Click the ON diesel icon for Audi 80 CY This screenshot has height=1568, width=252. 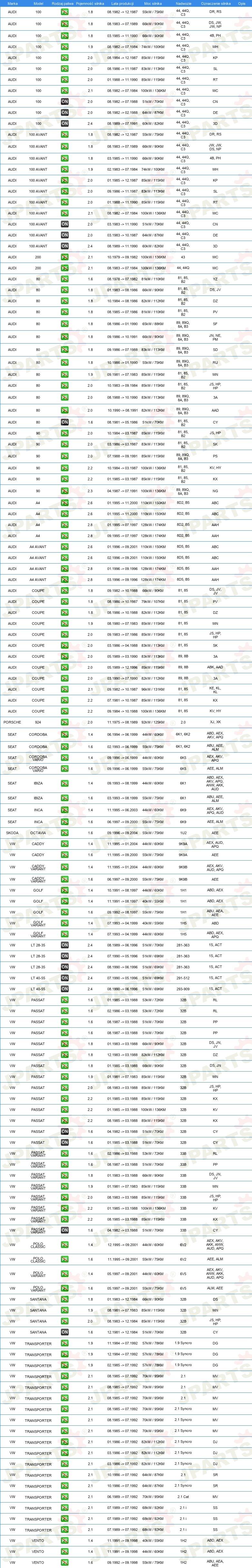point(64,422)
